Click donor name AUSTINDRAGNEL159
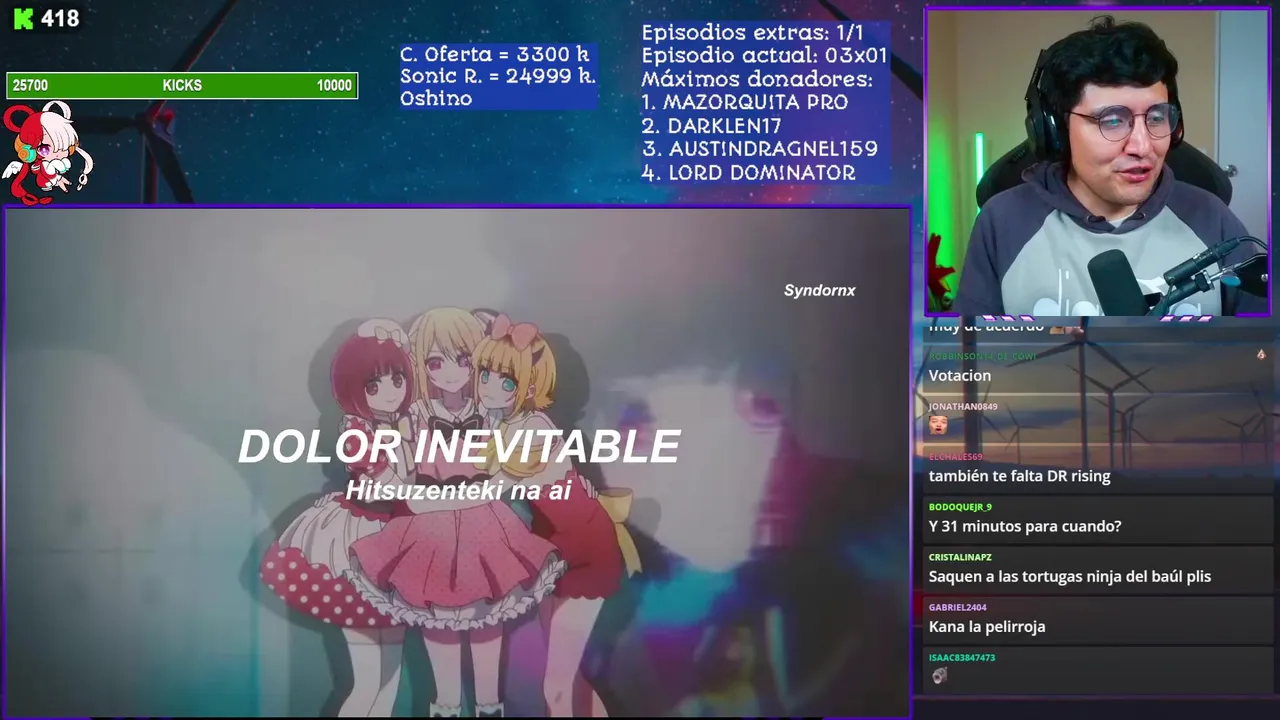 point(773,149)
